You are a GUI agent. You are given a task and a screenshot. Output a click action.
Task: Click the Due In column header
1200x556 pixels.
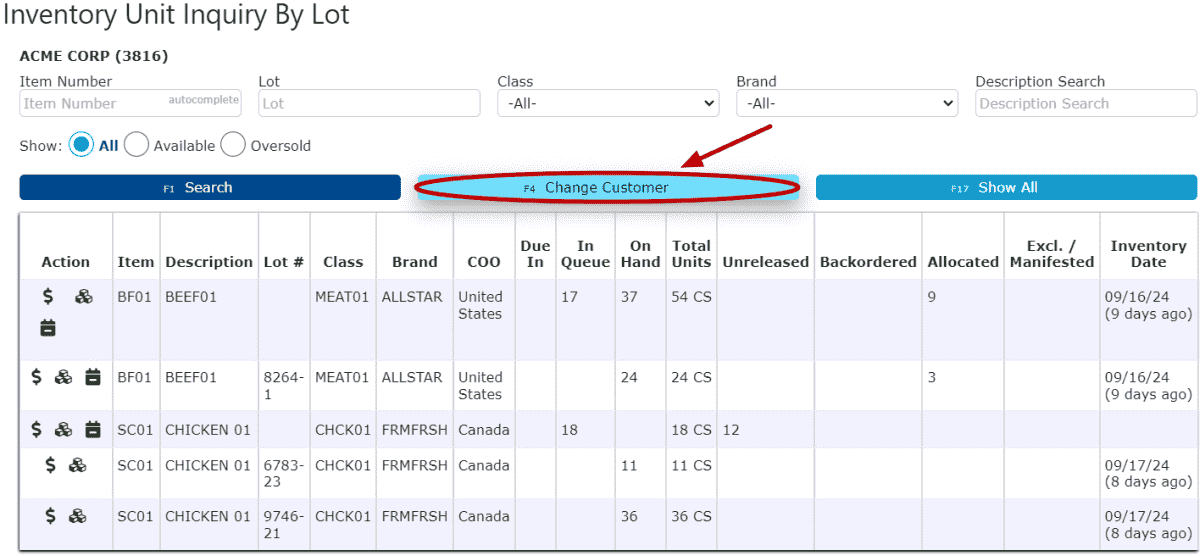[x=535, y=254]
